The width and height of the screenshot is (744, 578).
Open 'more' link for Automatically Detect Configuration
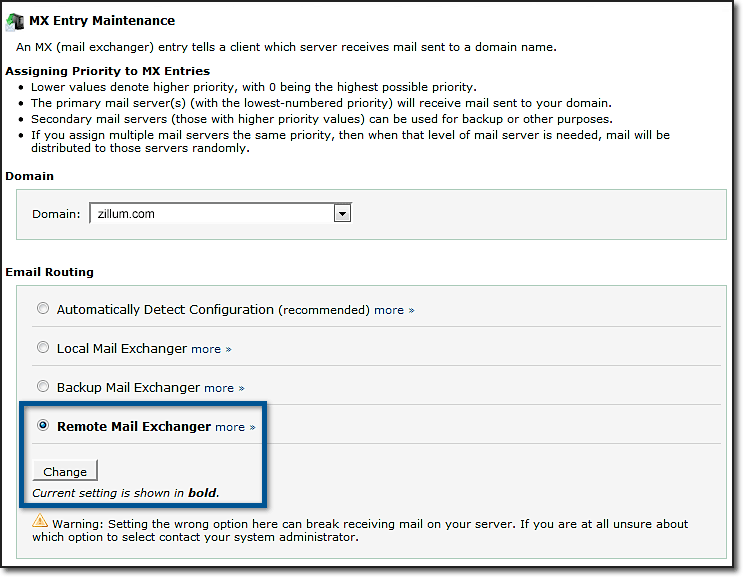pos(393,310)
